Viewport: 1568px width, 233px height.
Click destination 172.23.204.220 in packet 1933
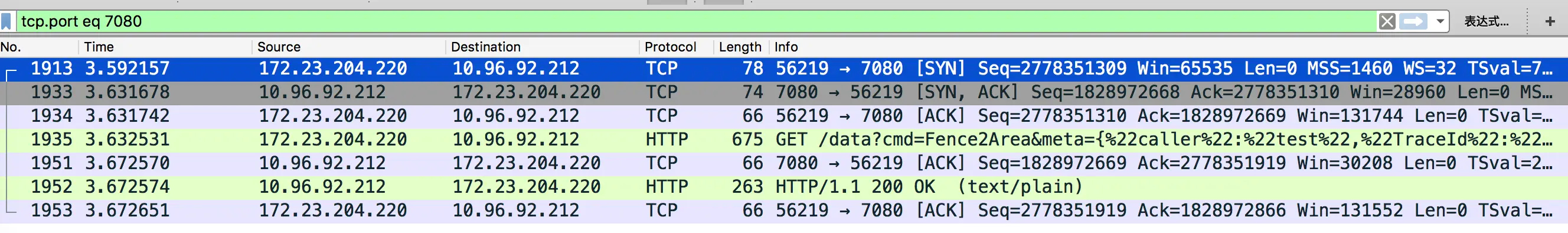point(527,93)
